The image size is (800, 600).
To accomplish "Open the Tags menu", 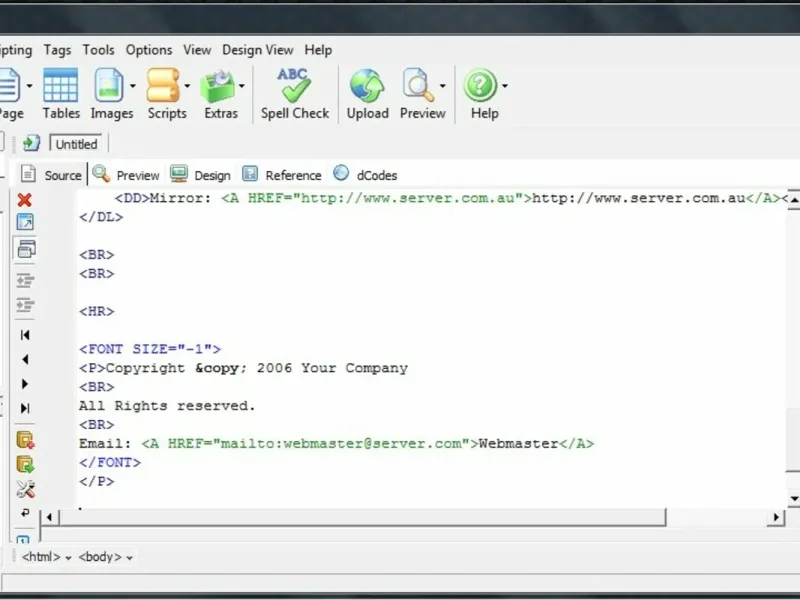I will 57,50.
